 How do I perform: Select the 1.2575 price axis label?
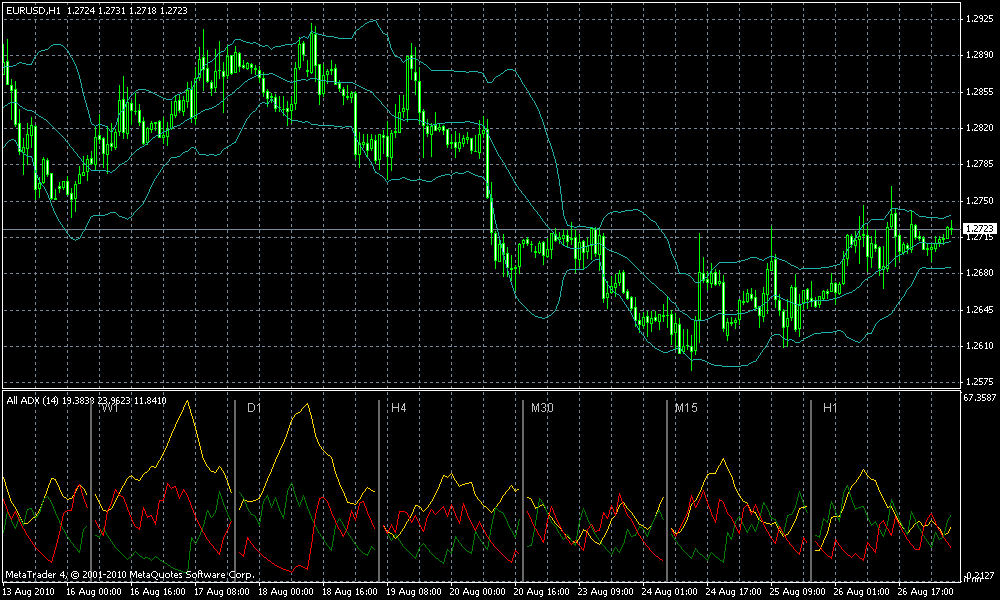point(981,382)
